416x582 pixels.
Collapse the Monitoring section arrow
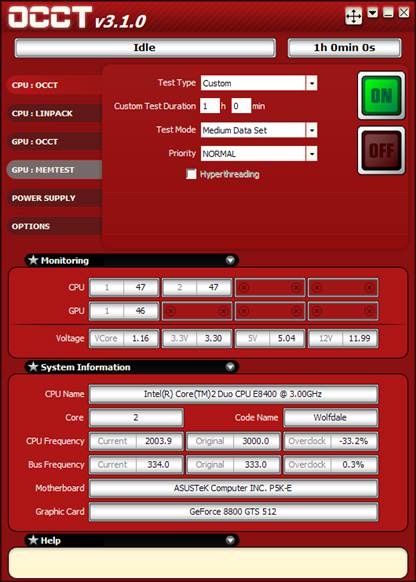[x=230, y=260]
